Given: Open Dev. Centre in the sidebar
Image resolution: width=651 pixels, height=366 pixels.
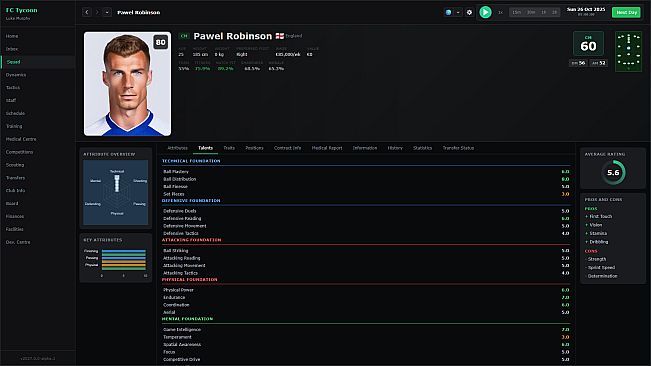Looking at the screenshot, I should pyautogui.click(x=38, y=242).
